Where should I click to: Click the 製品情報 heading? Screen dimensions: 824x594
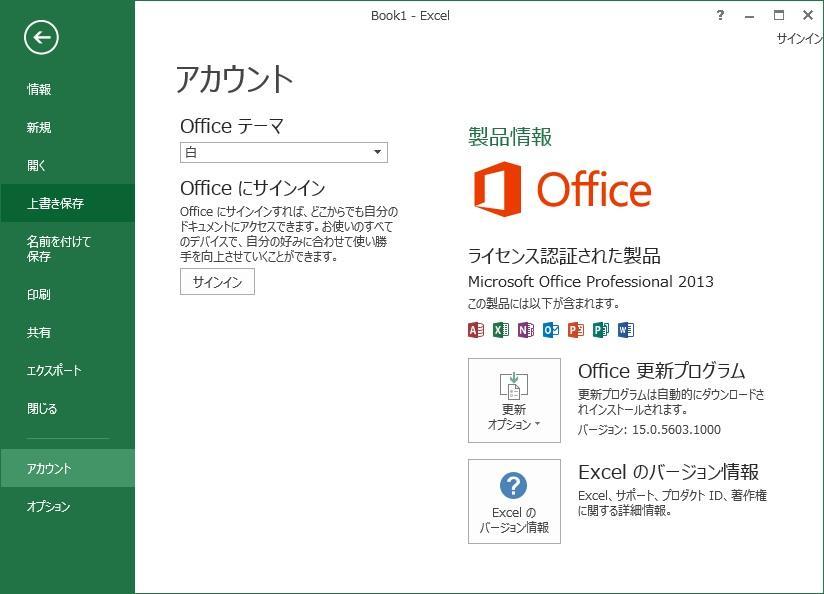(510, 137)
